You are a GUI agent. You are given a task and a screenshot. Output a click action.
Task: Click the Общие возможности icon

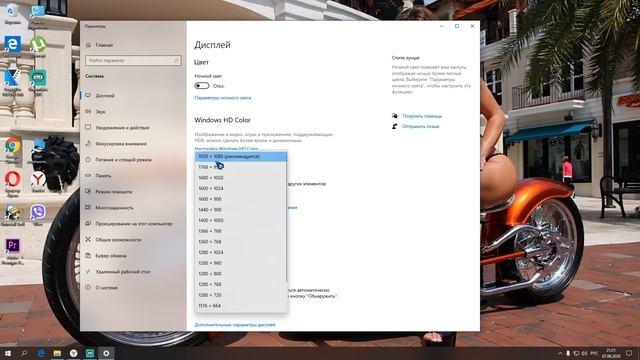(88, 240)
